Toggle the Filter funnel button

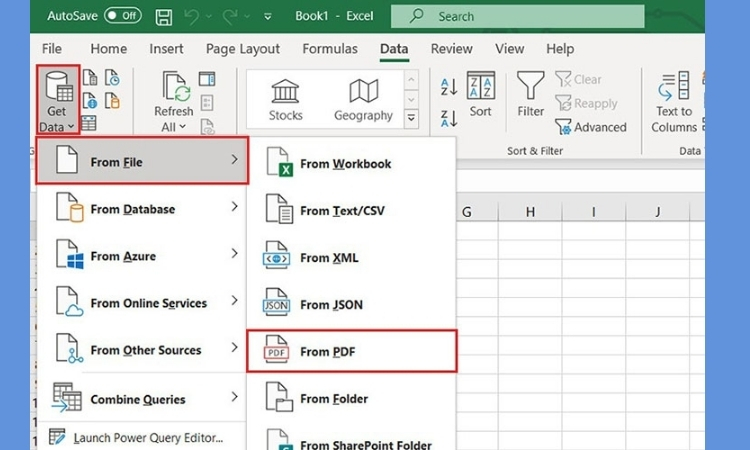(x=530, y=94)
